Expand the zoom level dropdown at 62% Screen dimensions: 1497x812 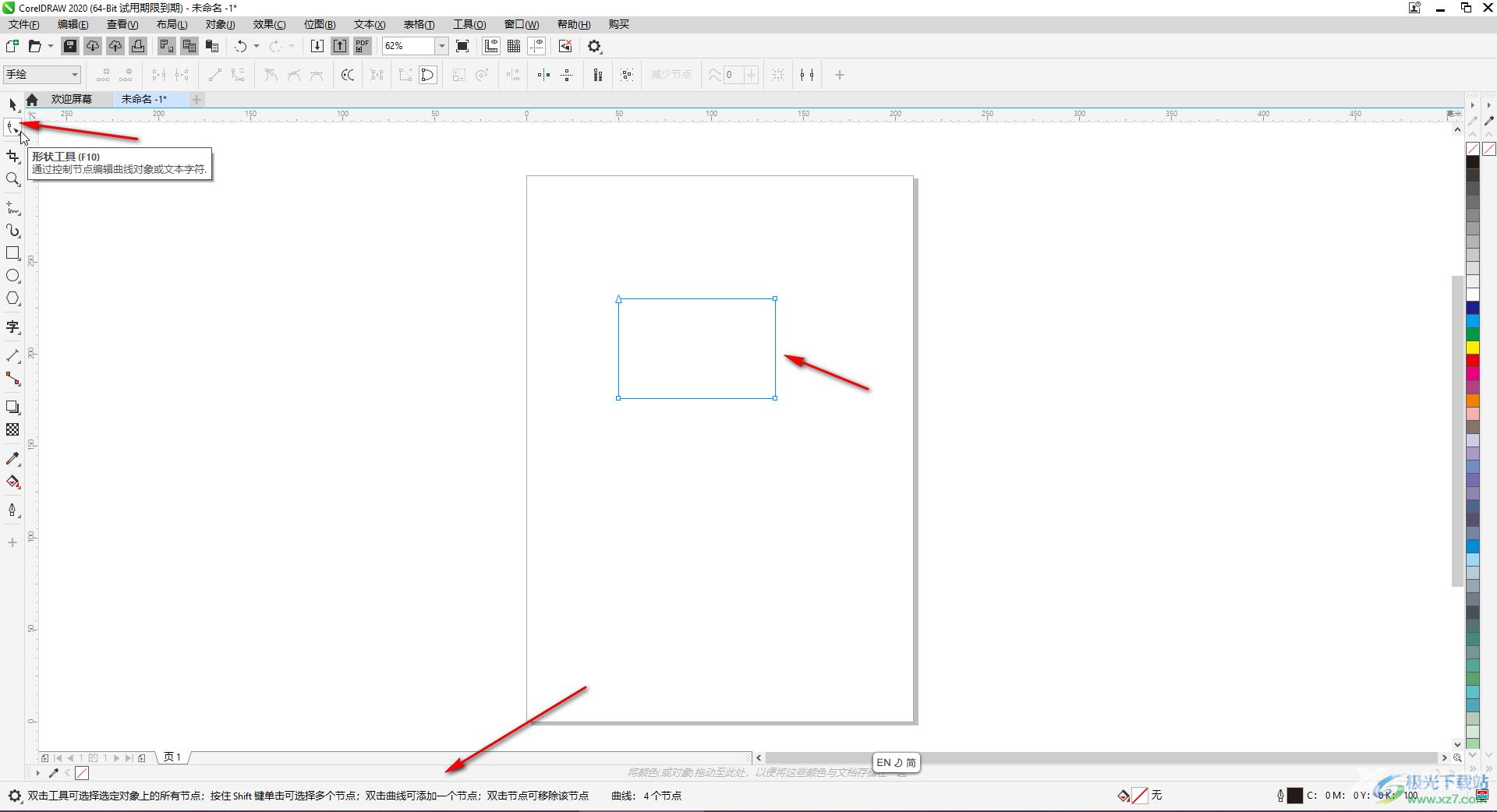(x=441, y=46)
